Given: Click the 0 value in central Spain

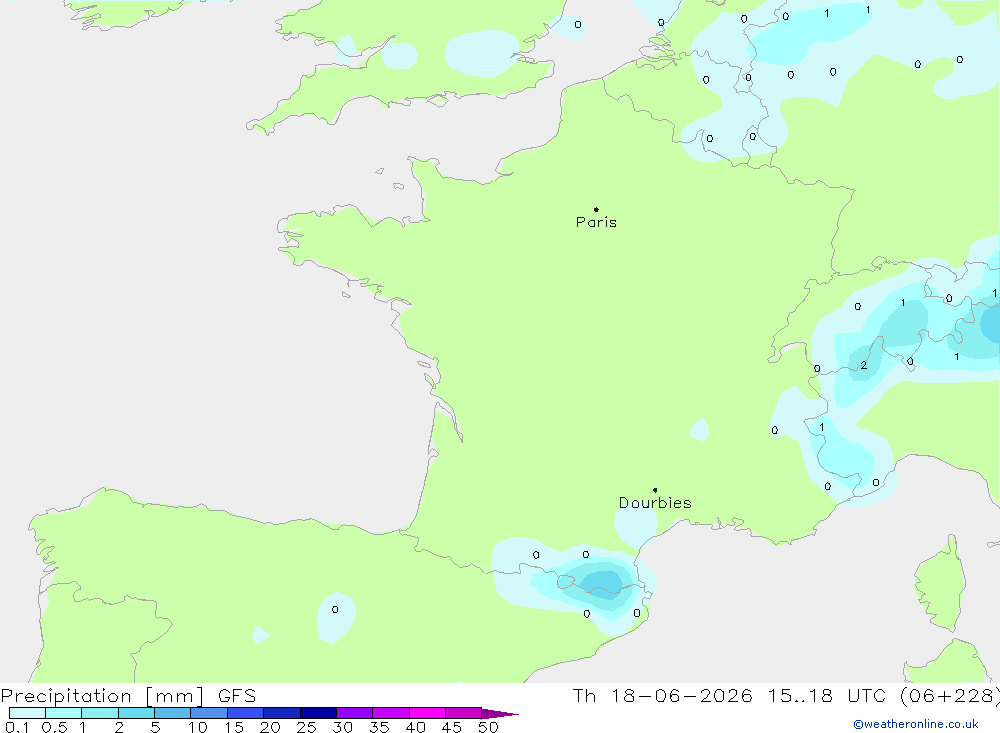Looking at the screenshot, I should coord(335,610).
